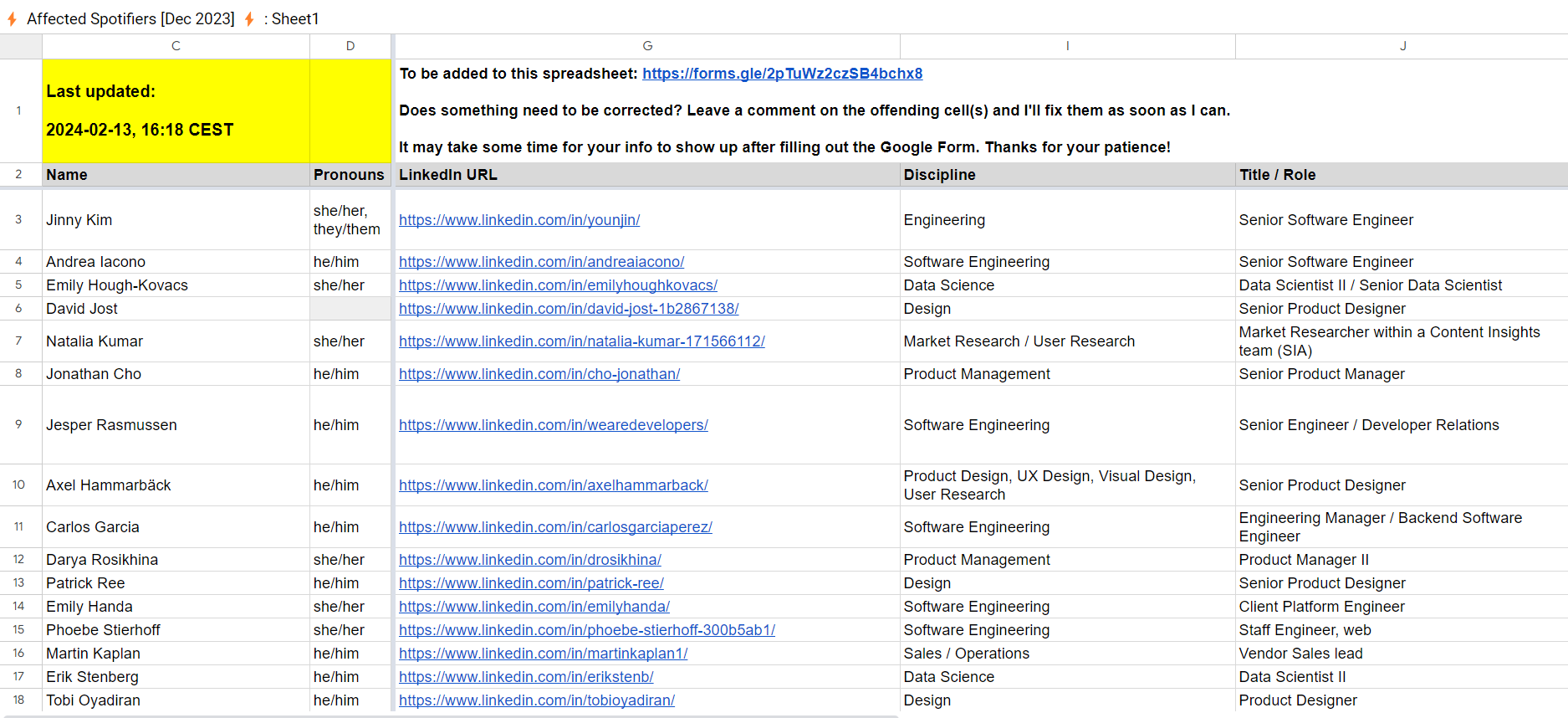Select the 'Data Scientist II' cell in row 17

(x=1402, y=677)
